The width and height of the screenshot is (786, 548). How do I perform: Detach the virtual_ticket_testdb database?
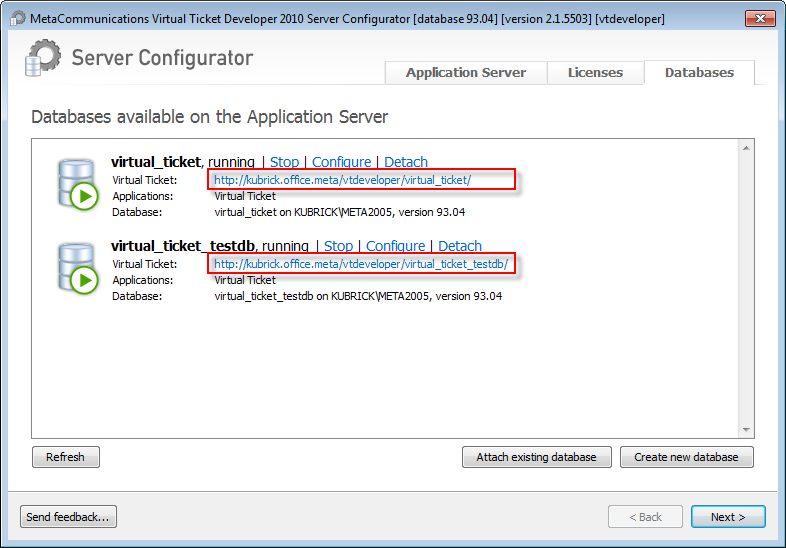click(460, 246)
